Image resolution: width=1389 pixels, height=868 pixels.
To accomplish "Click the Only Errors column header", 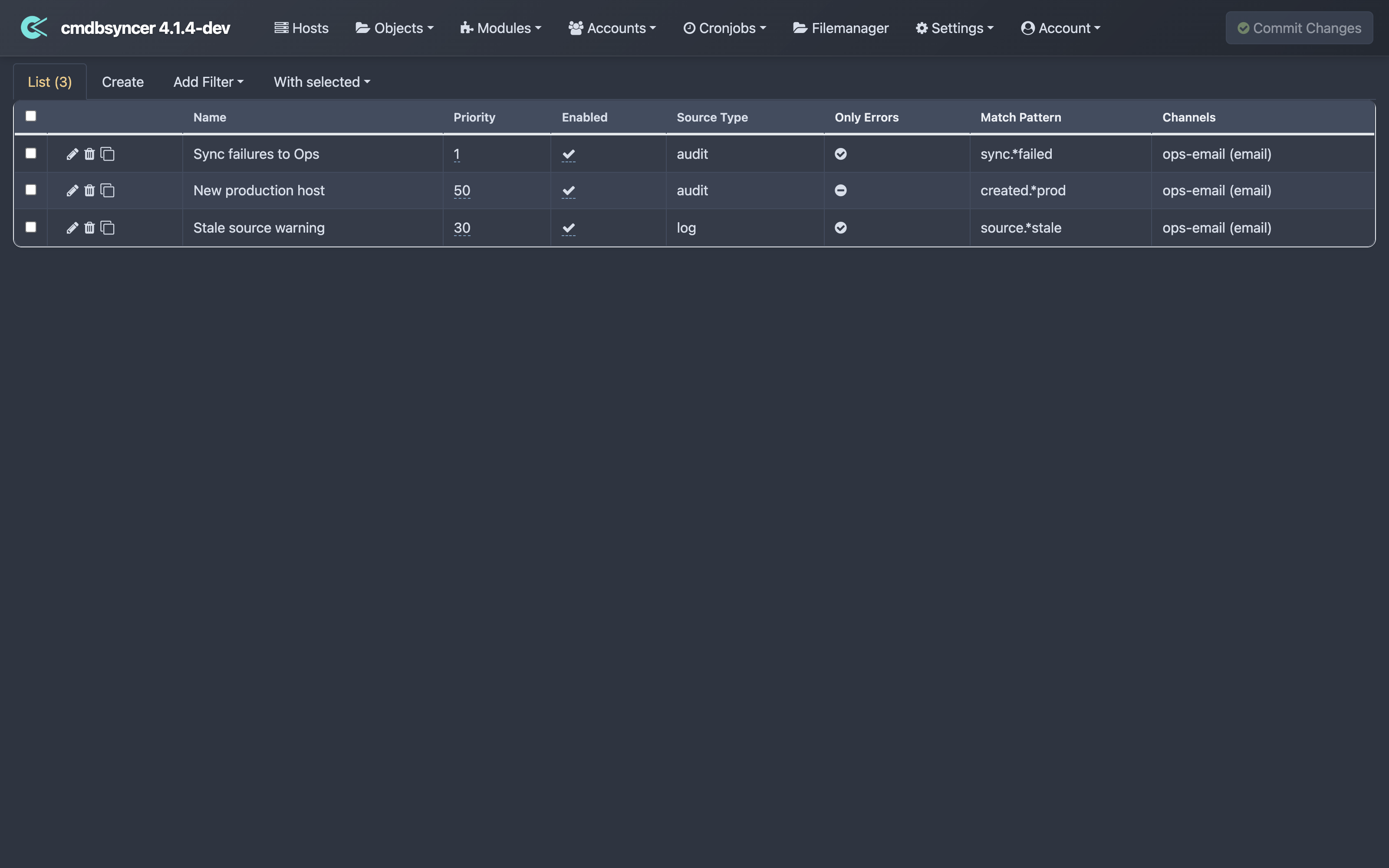I will click(867, 117).
